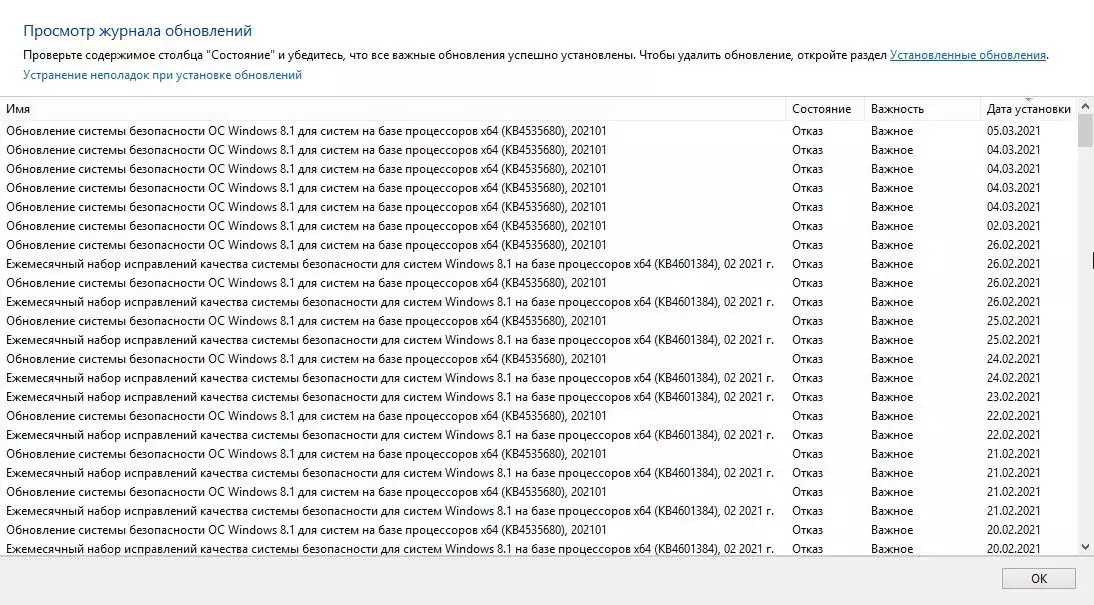
Task: Select the KB4535680 update dated 25.02.2021
Action: (x=538, y=320)
